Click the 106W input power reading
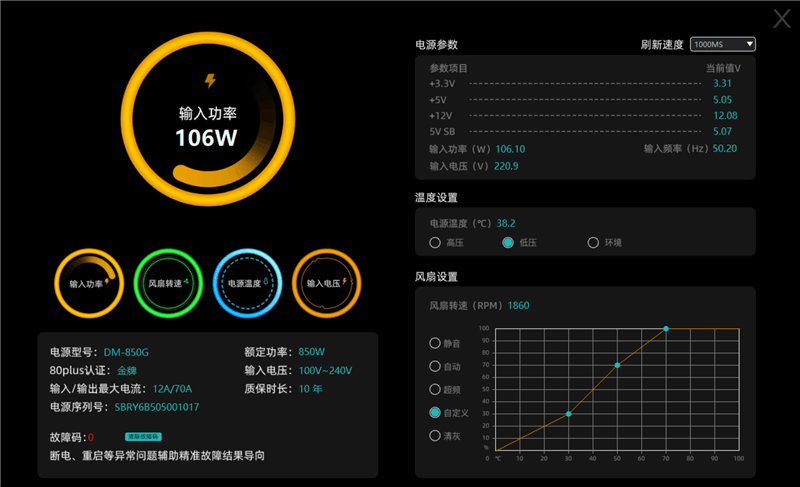This screenshot has height=487, width=800. click(206, 138)
